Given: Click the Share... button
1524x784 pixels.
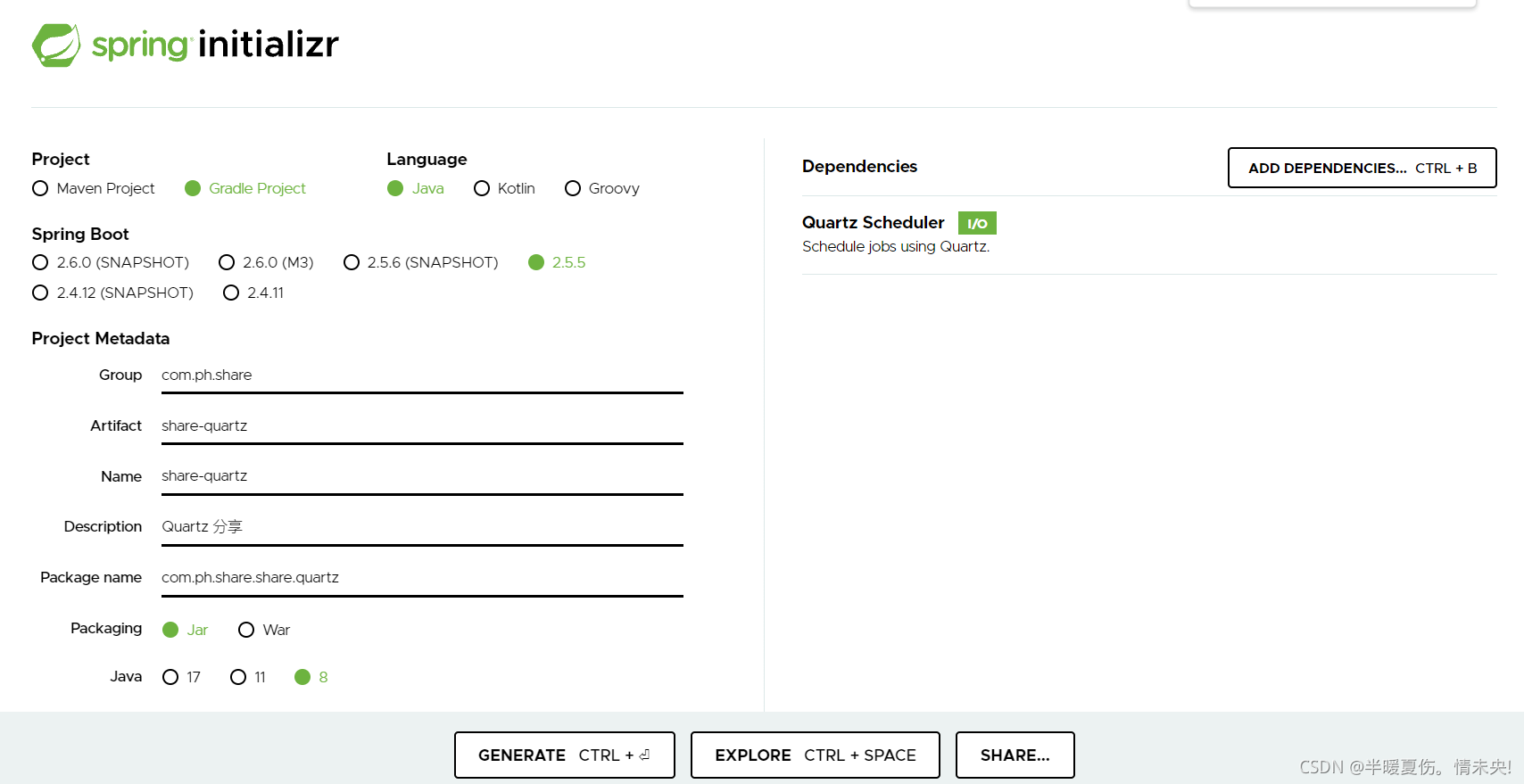Looking at the screenshot, I should click(1015, 755).
